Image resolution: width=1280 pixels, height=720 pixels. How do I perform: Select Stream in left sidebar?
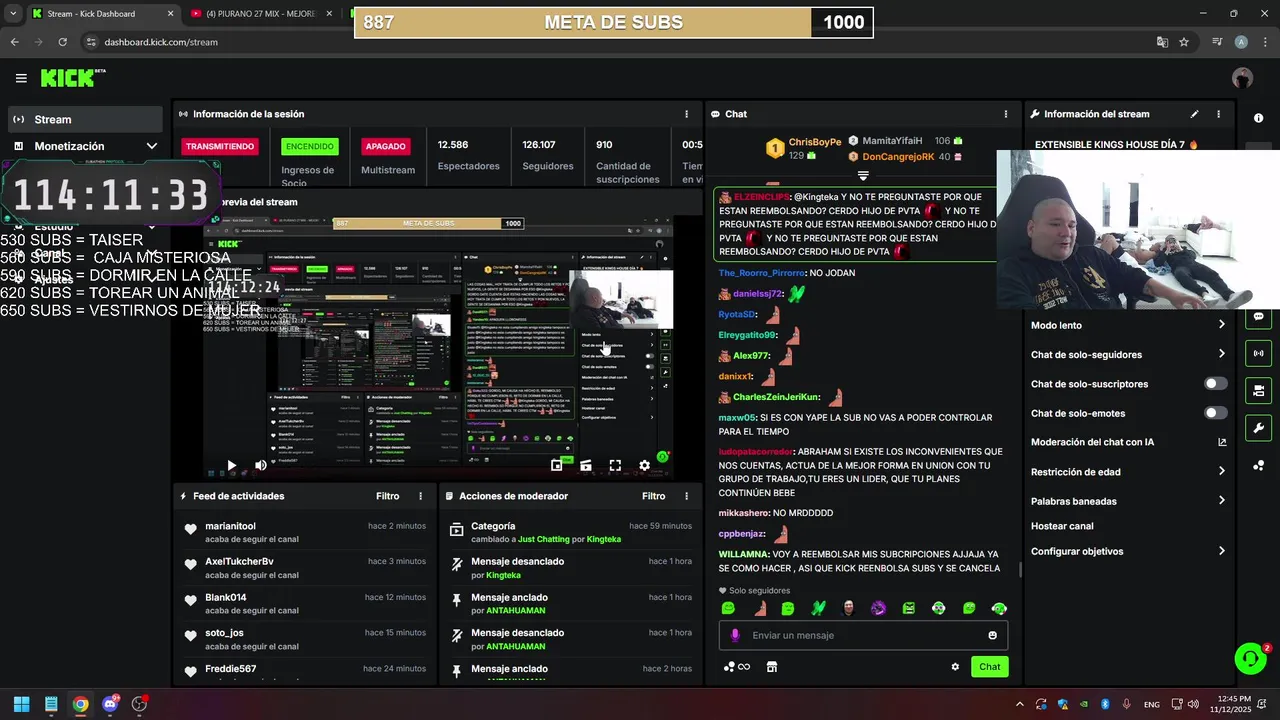click(85, 119)
